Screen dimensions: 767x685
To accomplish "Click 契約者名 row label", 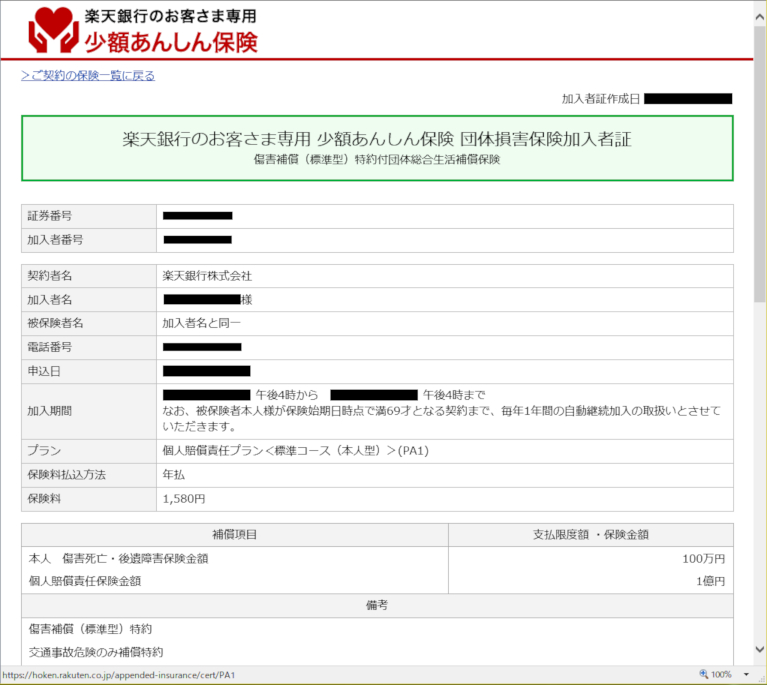I will pyautogui.click(x=50, y=276).
